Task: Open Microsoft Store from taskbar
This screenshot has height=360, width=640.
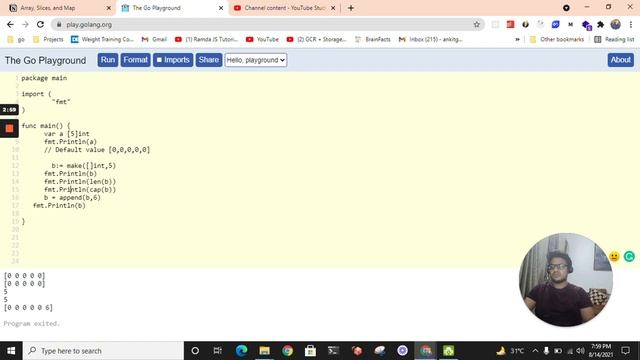Action: pos(310,351)
